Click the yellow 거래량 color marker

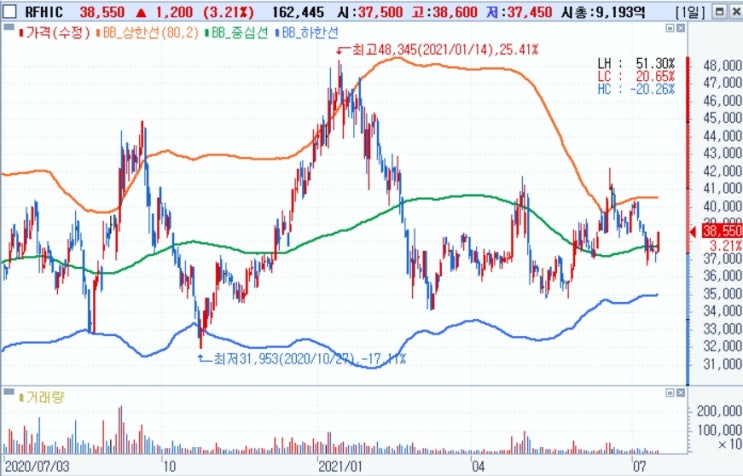21,397
